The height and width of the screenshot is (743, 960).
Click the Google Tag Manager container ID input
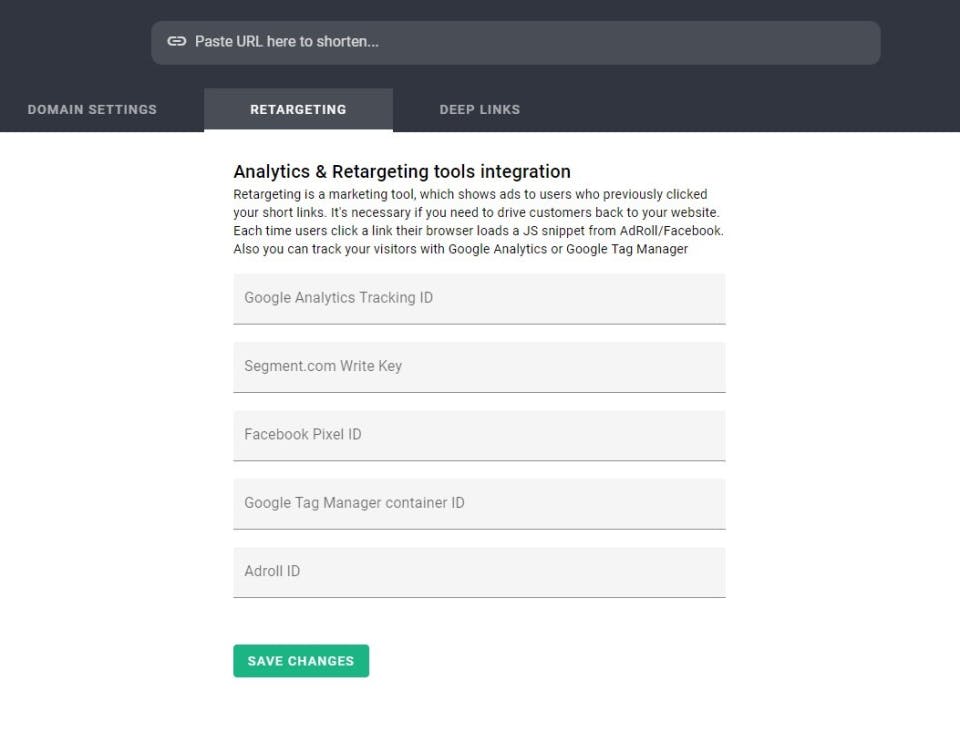coord(479,503)
